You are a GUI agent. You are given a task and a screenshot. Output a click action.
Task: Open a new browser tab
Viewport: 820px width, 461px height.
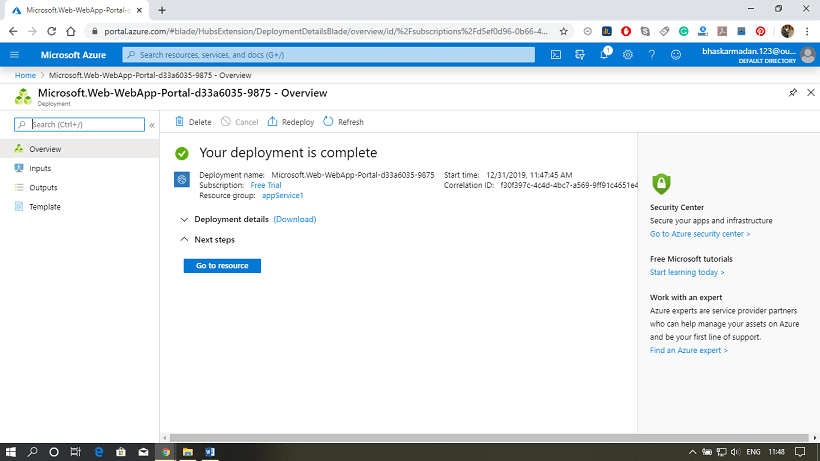pyautogui.click(x=162, y=10)
